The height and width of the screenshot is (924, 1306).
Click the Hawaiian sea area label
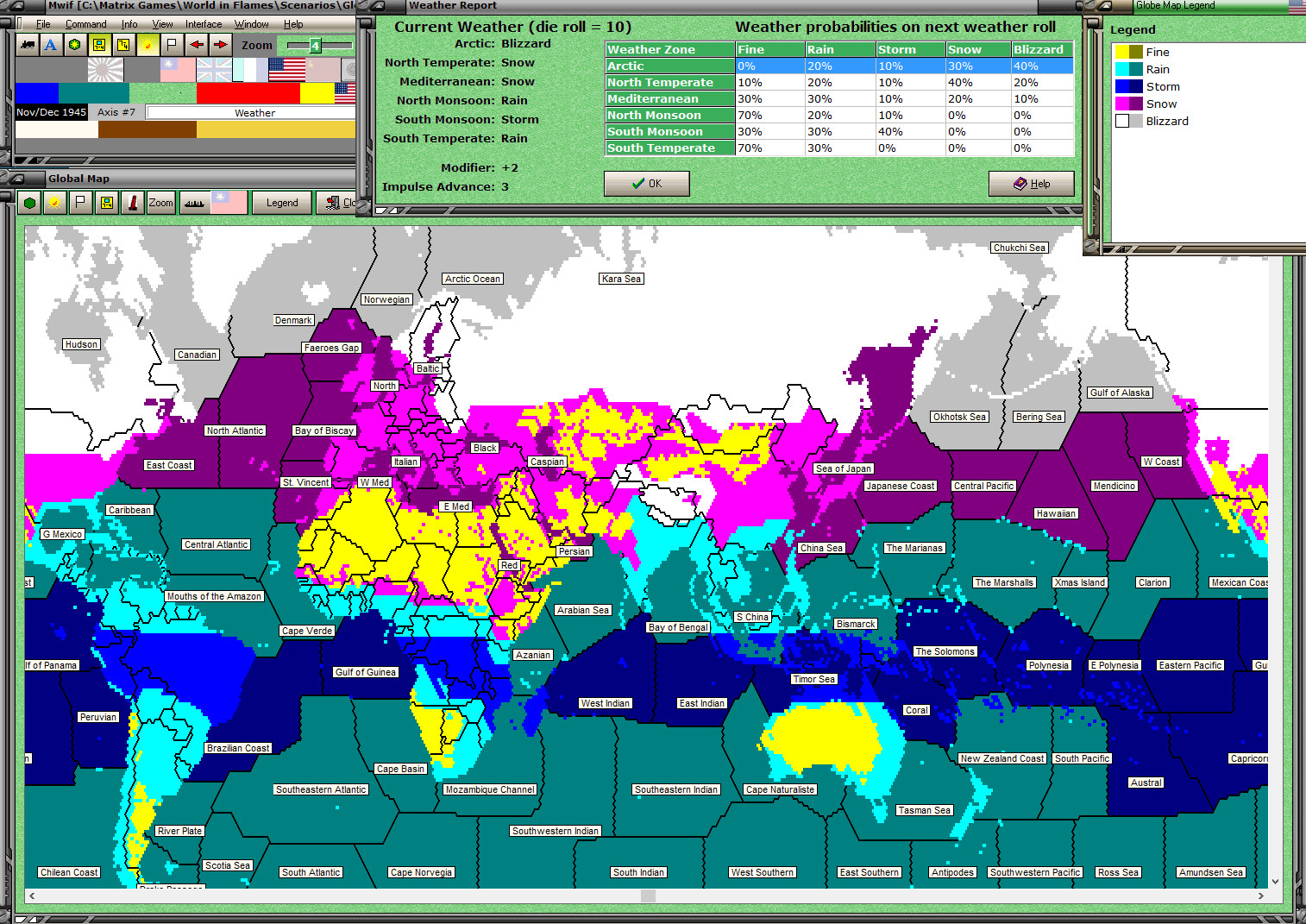pos(1056,513)
